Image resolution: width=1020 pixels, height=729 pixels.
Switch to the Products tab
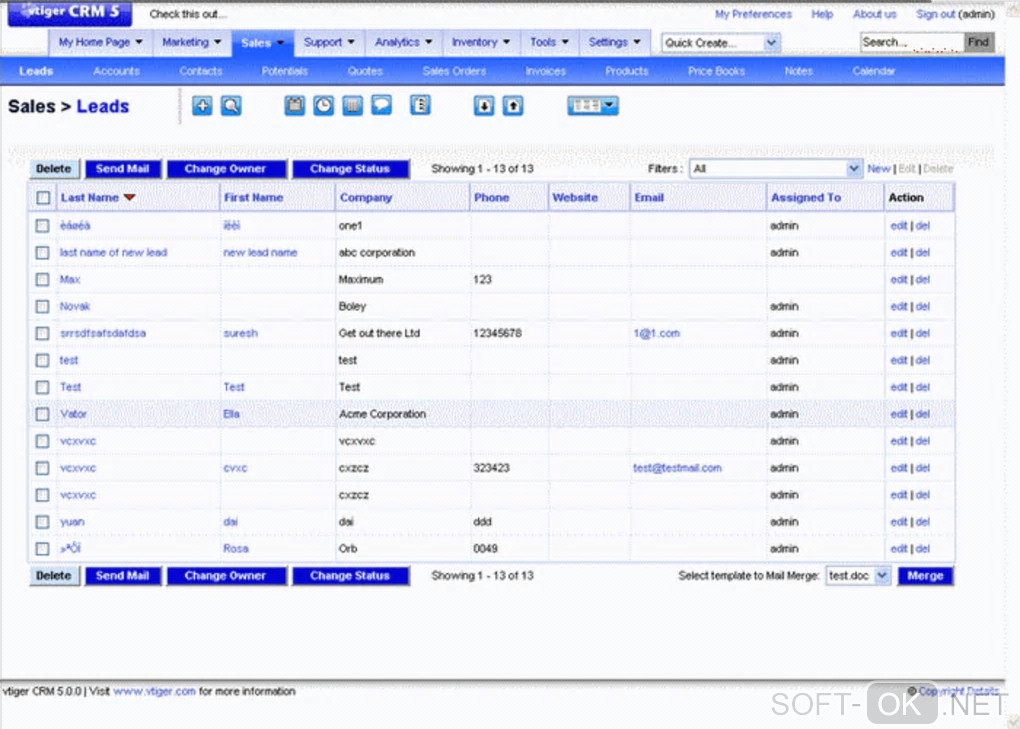(626, 72)
